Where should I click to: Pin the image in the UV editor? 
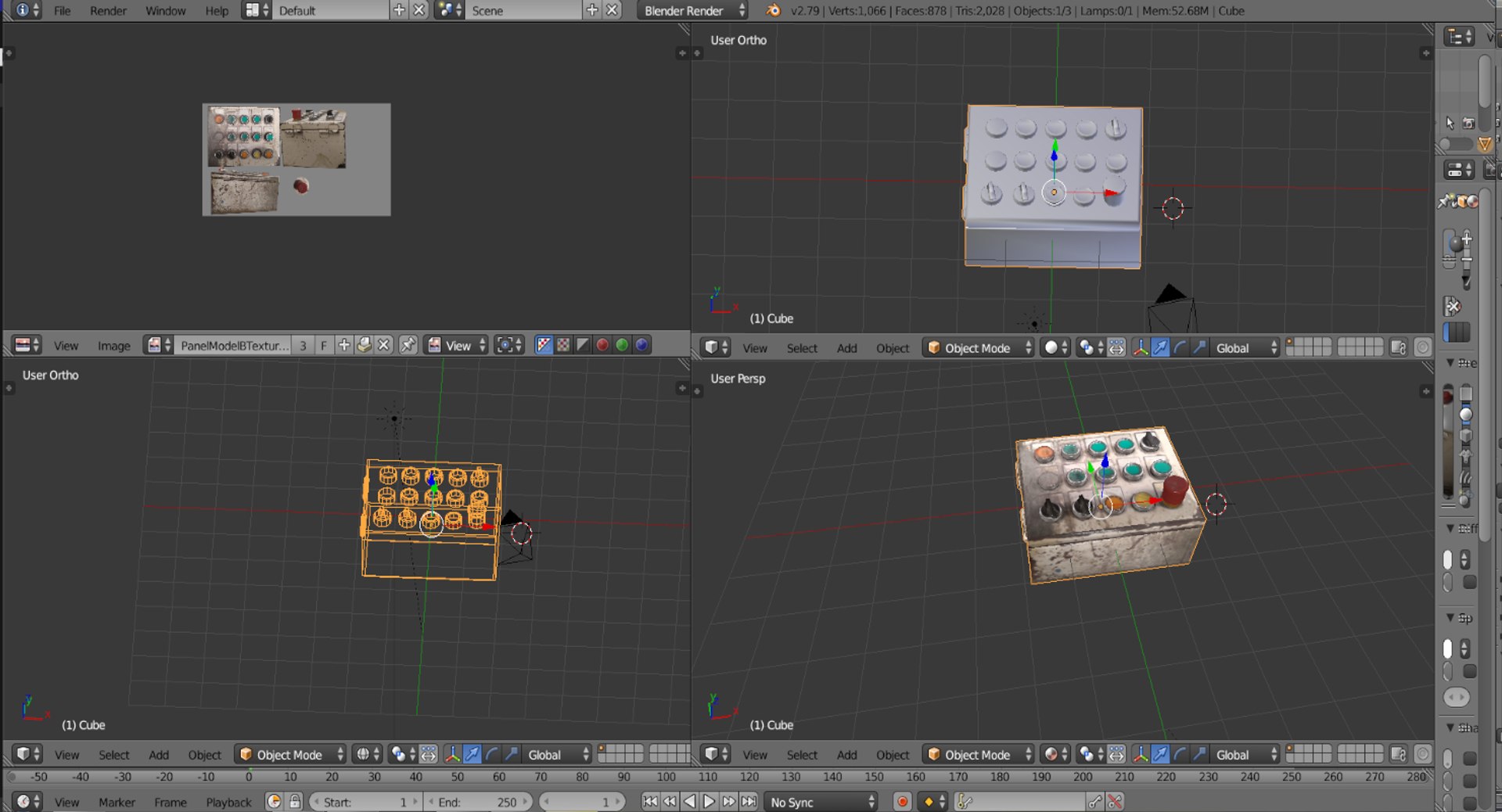[408, 345]
